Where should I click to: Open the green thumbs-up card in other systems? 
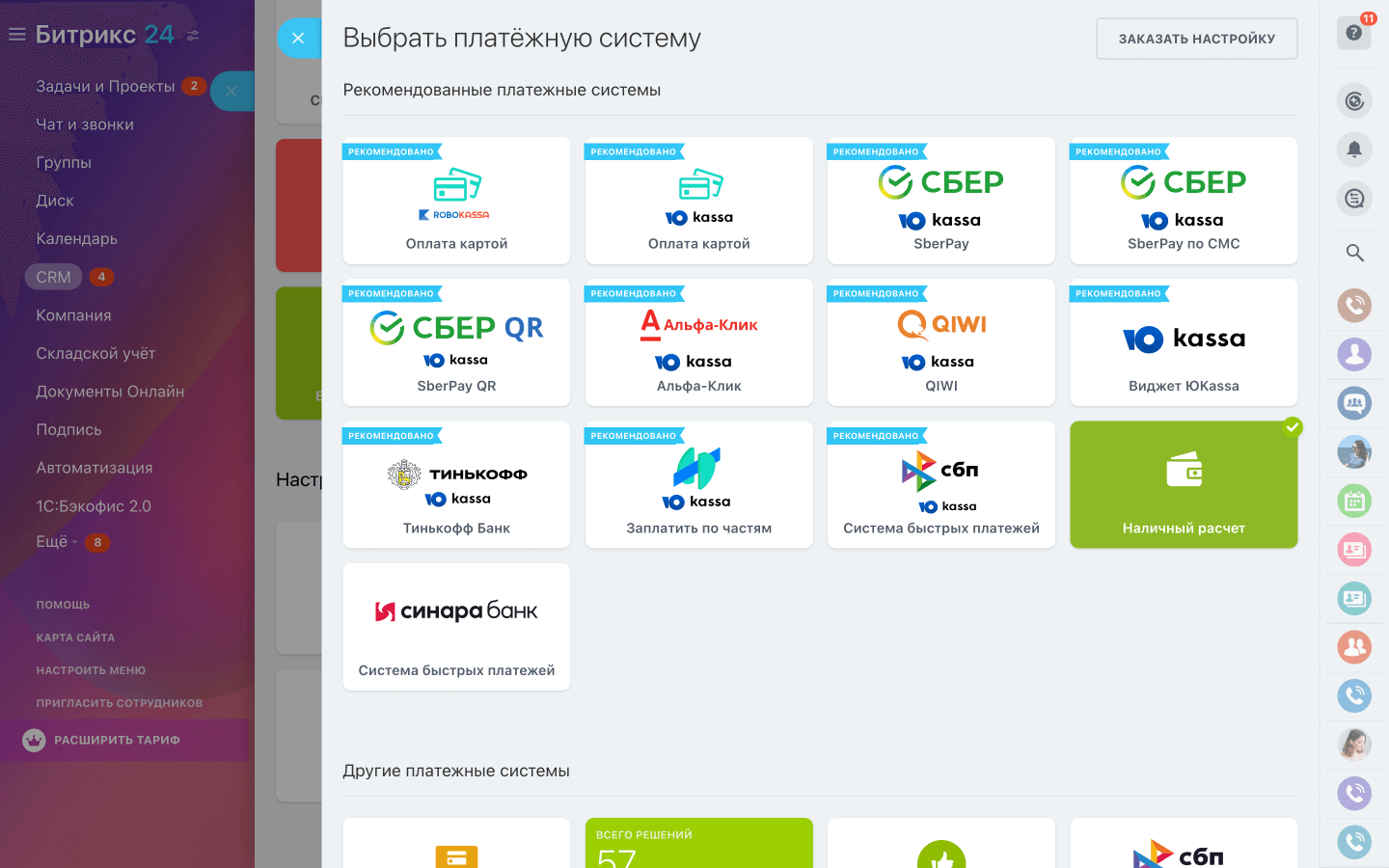pos(941,843)
